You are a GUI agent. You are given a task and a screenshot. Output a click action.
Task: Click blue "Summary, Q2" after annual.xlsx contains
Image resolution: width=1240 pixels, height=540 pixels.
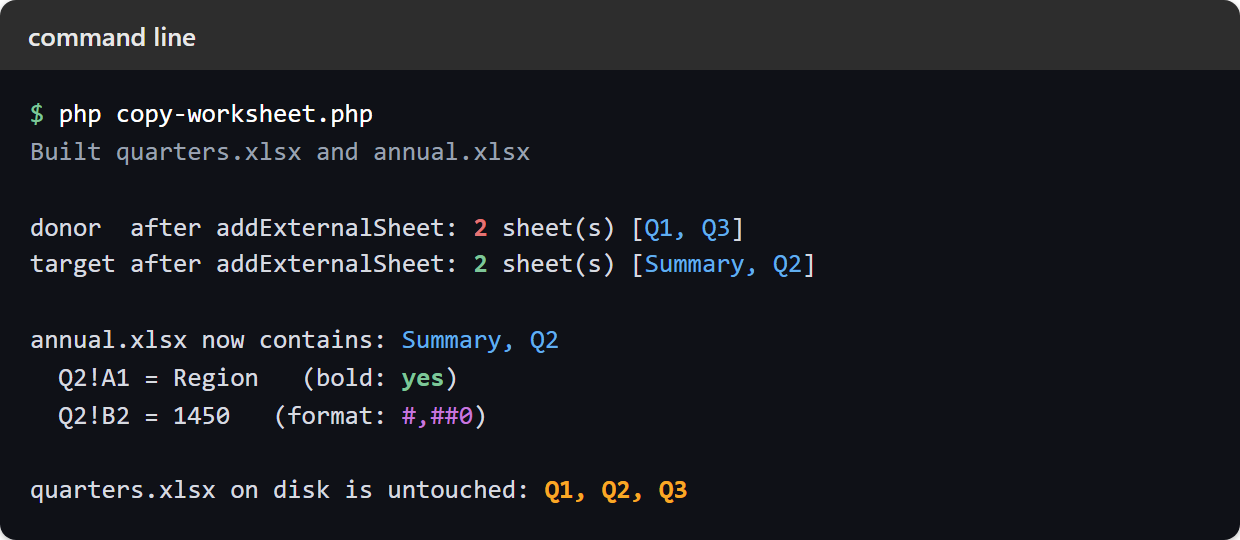480,340
